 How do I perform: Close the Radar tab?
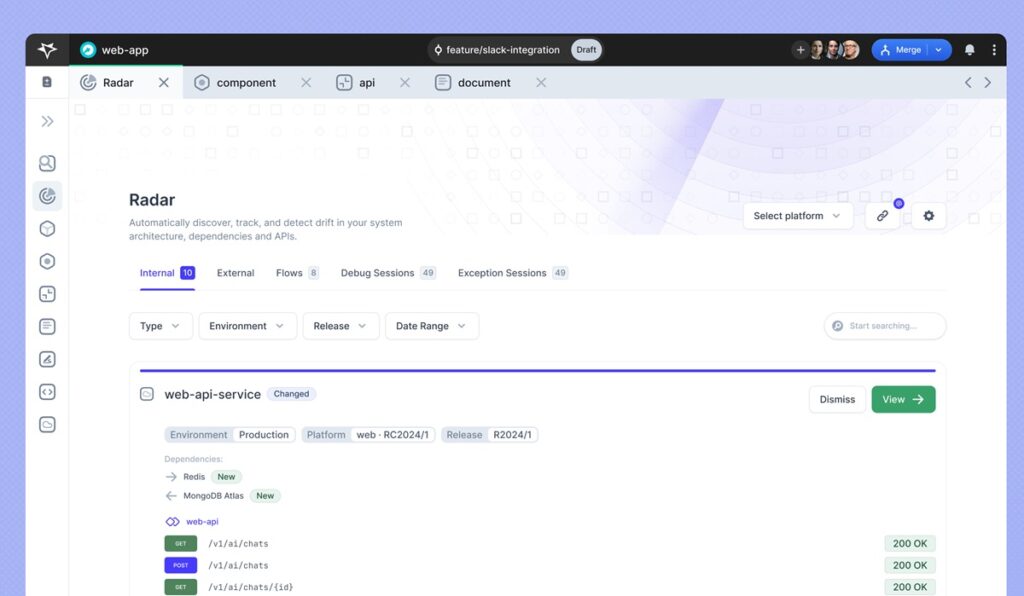click(x=163, y=82)
